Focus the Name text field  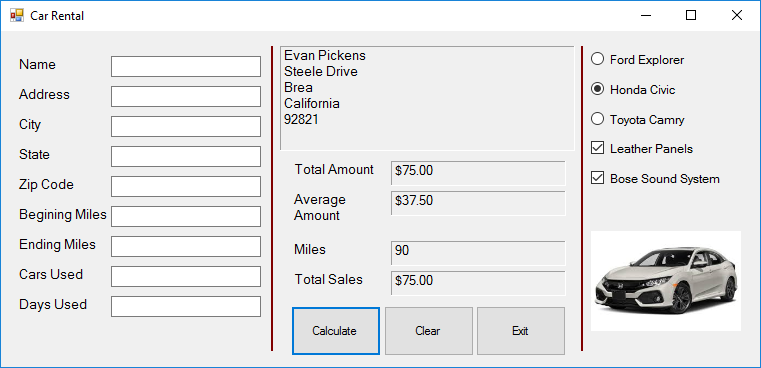click(x=186, y=67)
